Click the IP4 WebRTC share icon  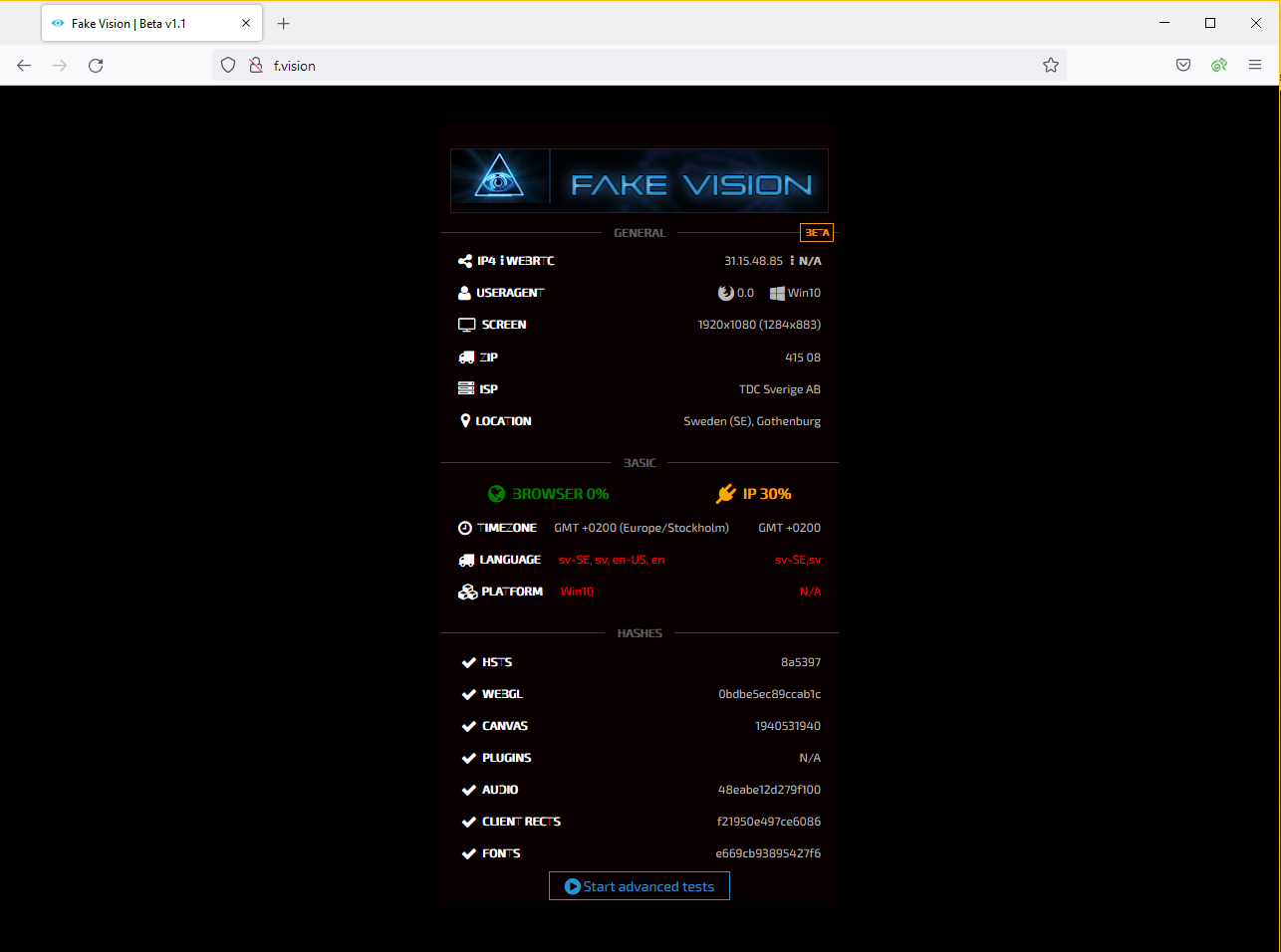pyautogui.click(x=465, y=261)
